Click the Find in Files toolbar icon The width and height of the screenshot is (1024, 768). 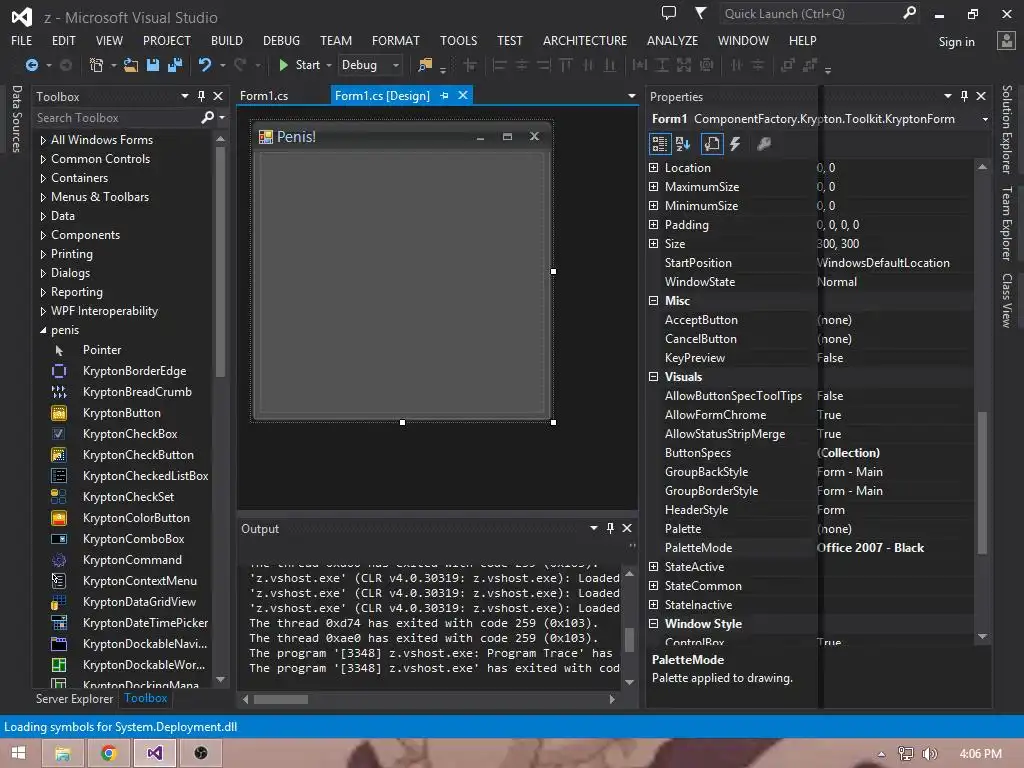pyautogui.click(x=425, y=65)
